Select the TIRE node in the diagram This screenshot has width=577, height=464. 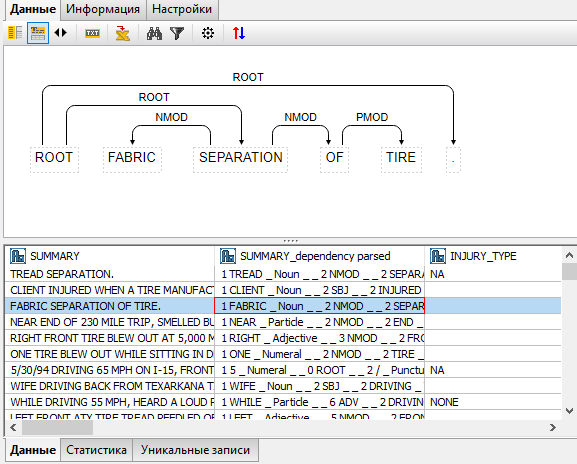pyautogui.click(x=401, y=159)
